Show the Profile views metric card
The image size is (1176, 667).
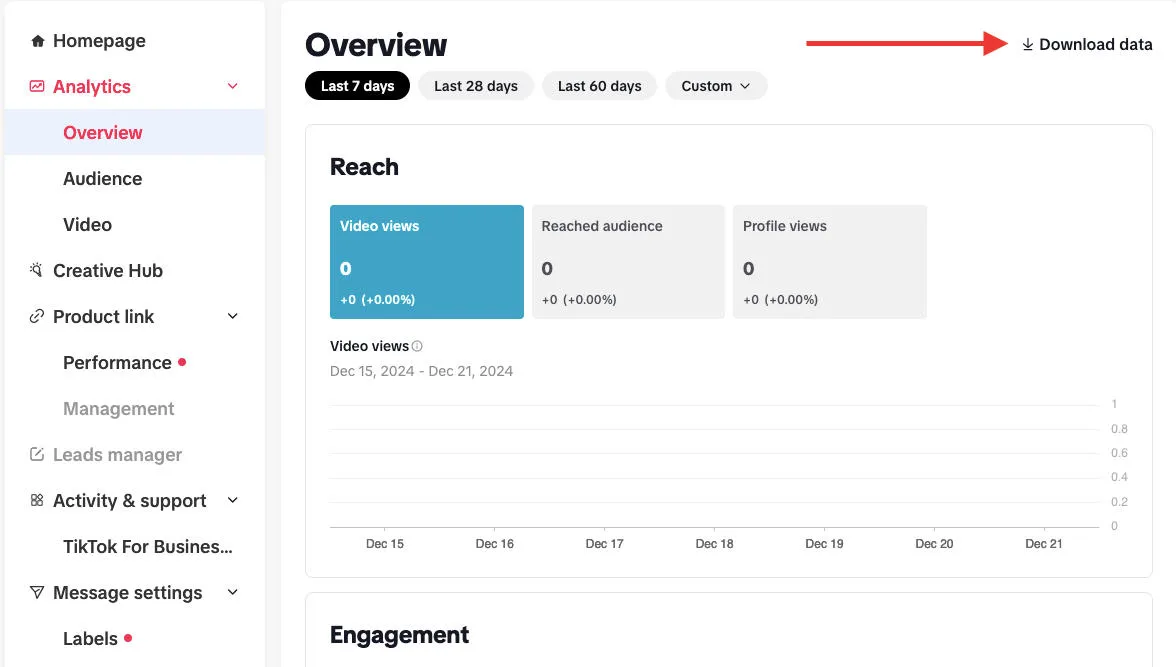click(829, 262)
